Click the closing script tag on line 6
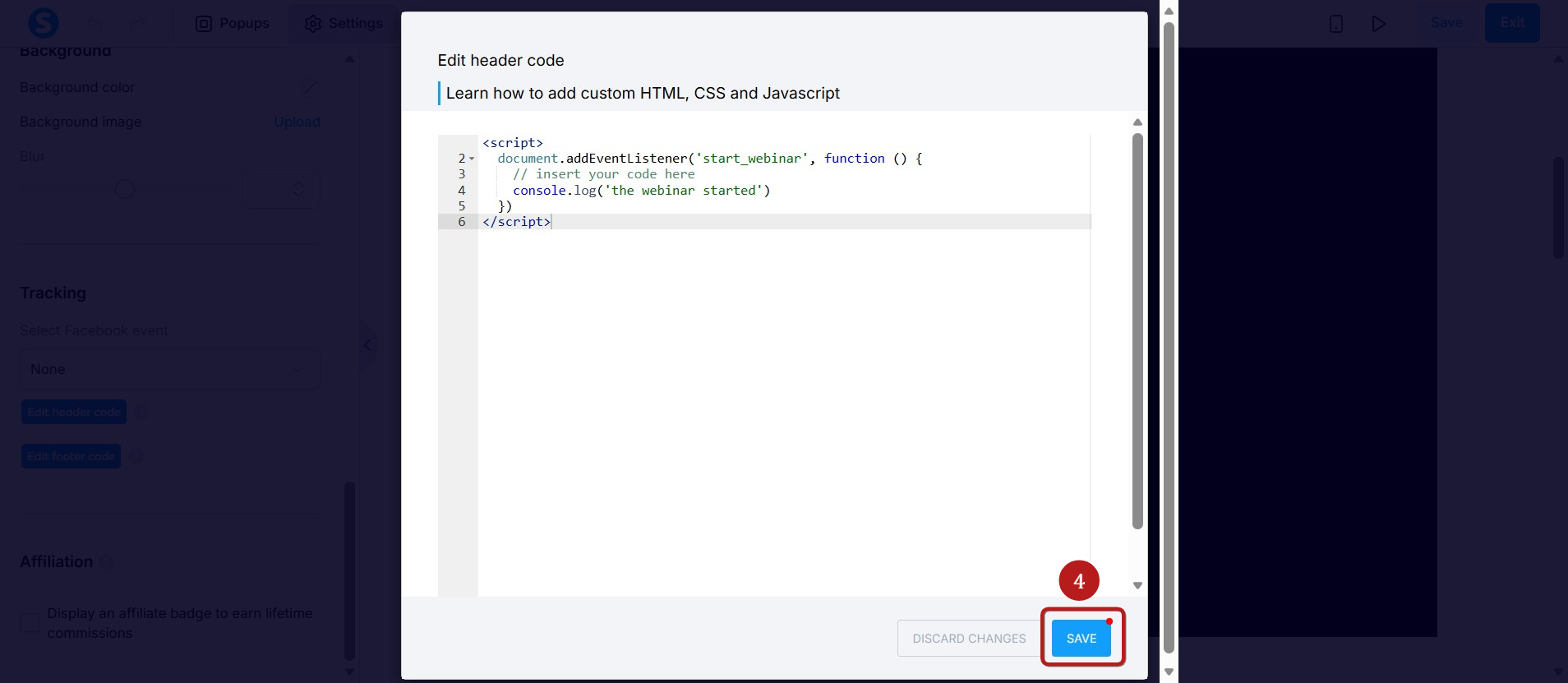This screenshot has width=1568, height=683. click(517, 222)
